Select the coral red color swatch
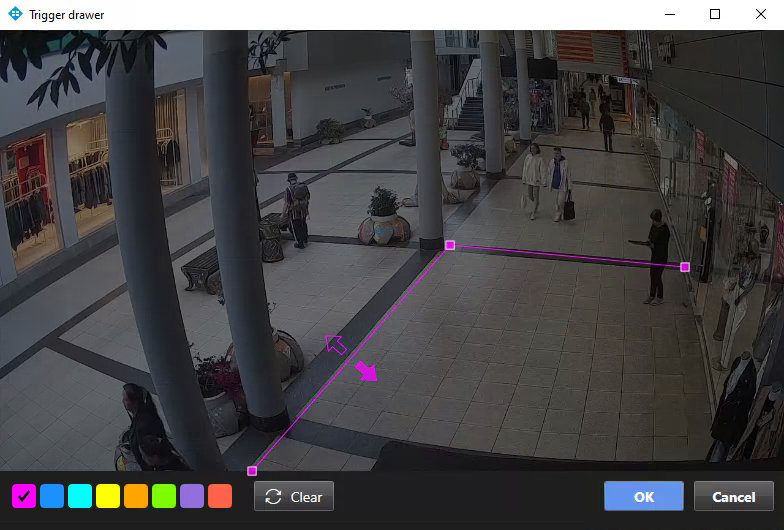The image size is (784, 530). pos(220,496)
